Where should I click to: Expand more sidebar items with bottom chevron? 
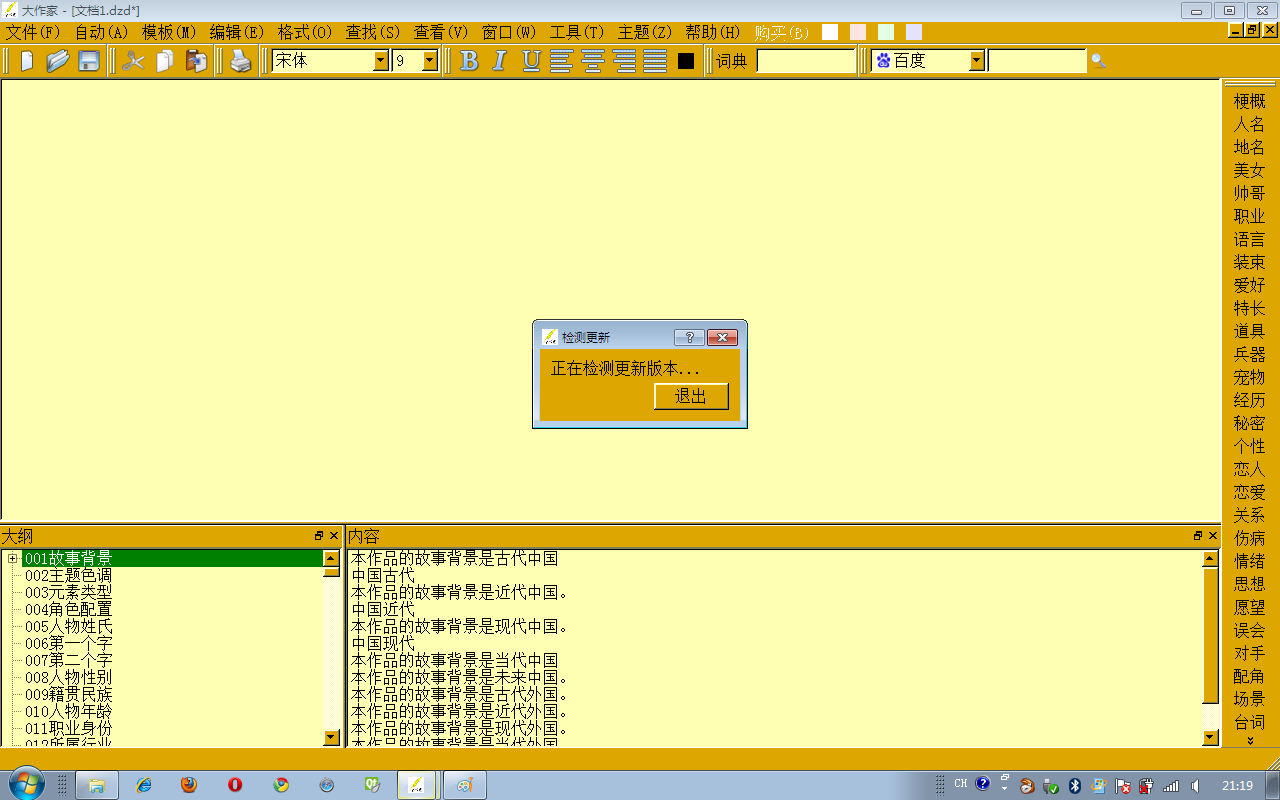pyautogui.click(x=1249, y=741)
